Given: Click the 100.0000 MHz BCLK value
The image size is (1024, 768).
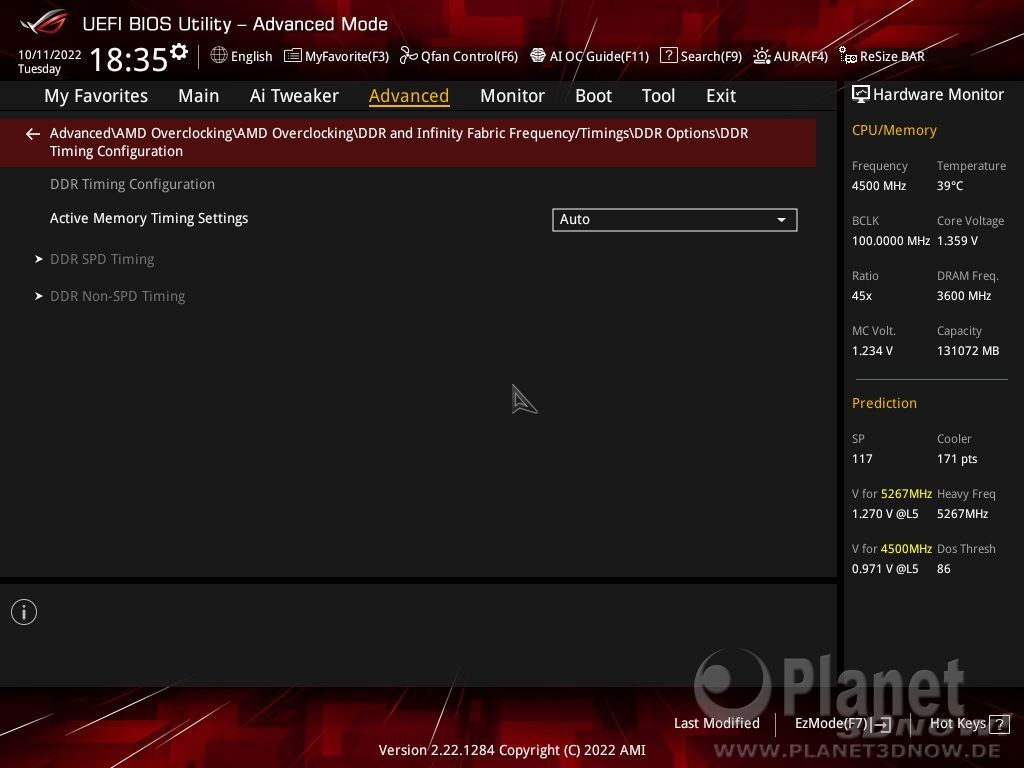Looking at the screenshot, I should click(891, 241).
